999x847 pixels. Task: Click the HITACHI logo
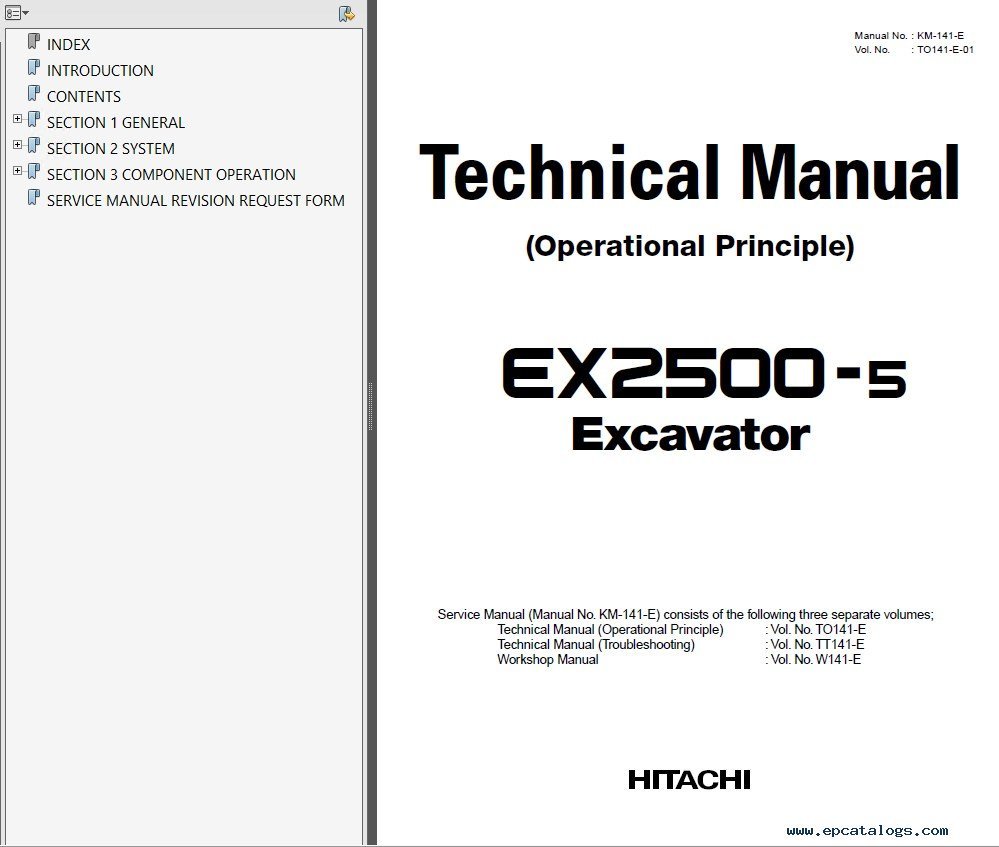(689, 779)
